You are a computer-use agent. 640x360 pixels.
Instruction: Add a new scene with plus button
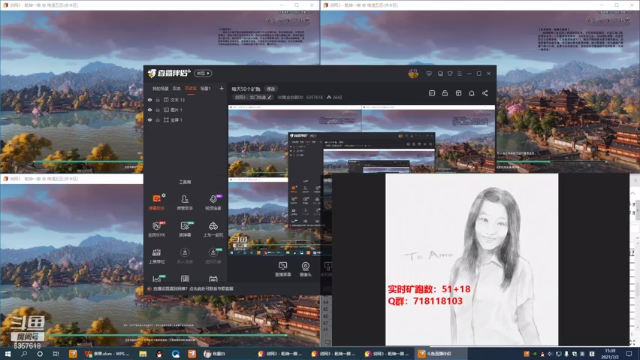221,89
